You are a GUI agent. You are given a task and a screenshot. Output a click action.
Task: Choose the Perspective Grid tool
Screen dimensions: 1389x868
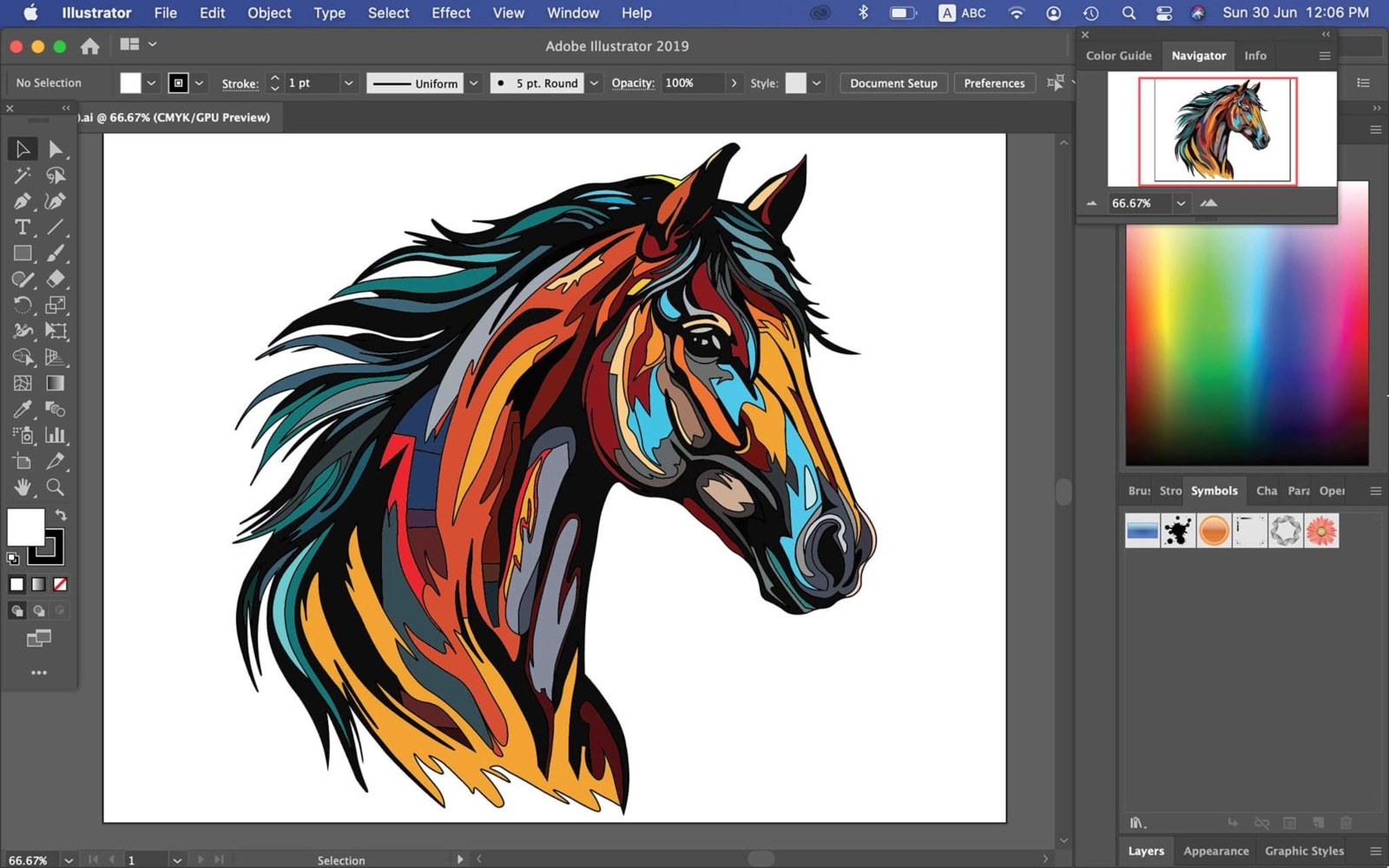pyautogui.click(x=56, y=358)
